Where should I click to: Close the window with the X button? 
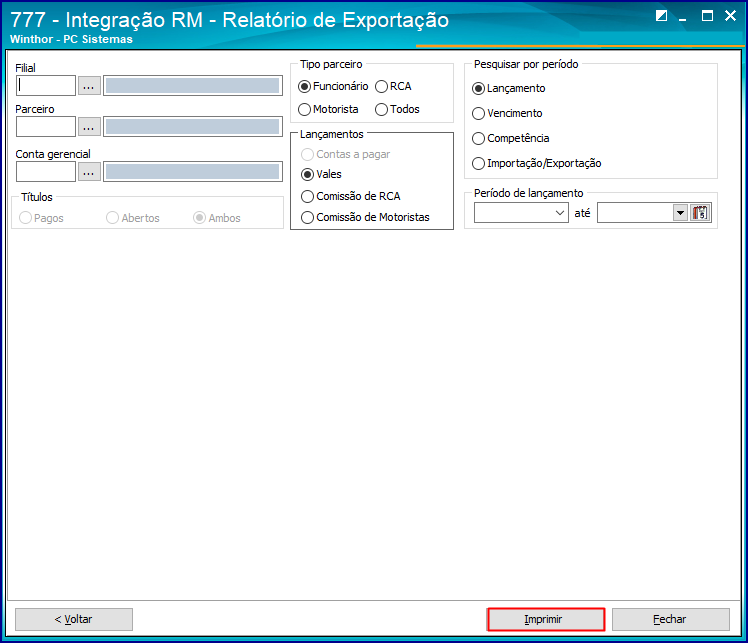(x=730, y=16)
